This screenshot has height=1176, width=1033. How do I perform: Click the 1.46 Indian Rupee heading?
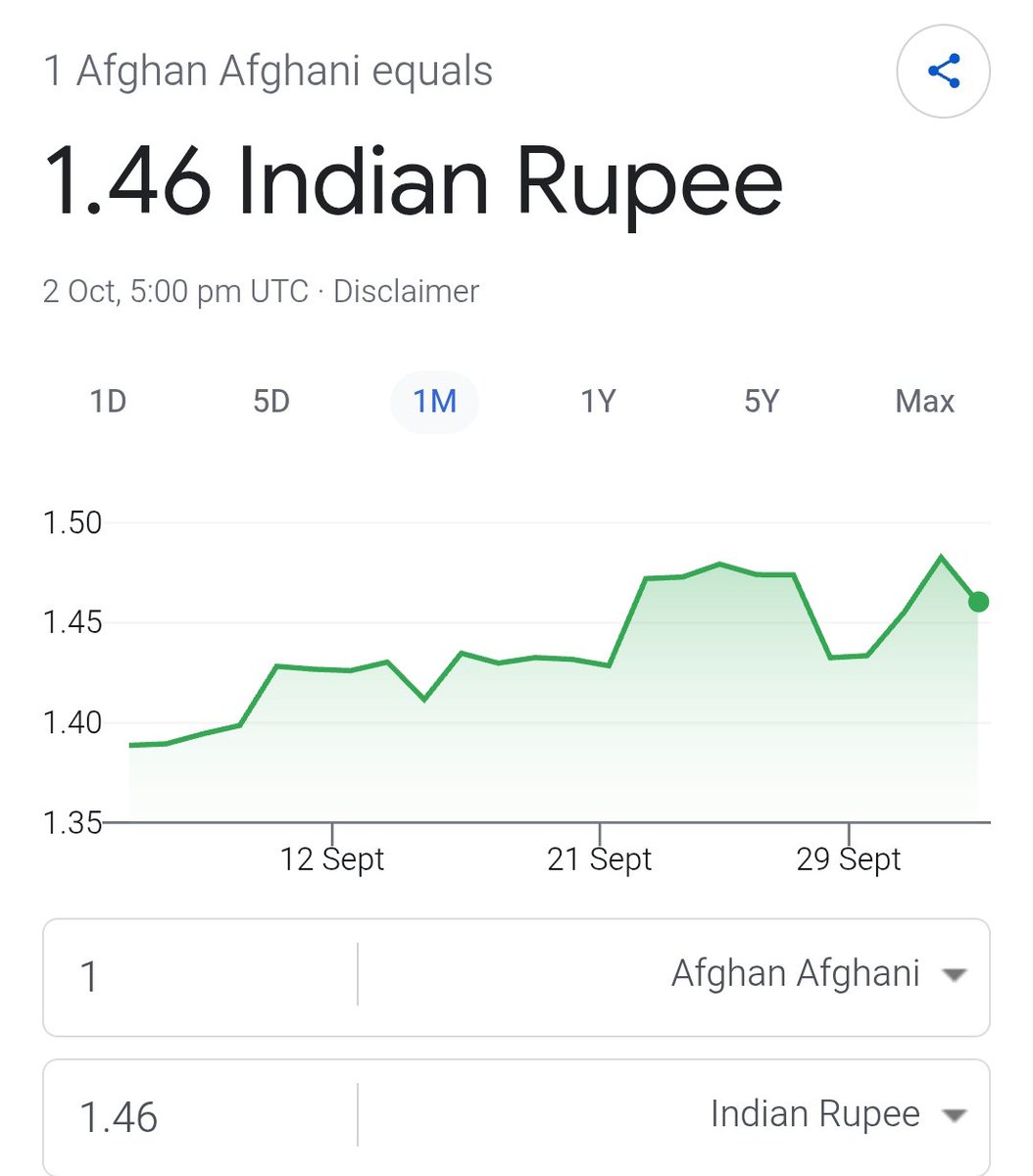pos(414,182)
